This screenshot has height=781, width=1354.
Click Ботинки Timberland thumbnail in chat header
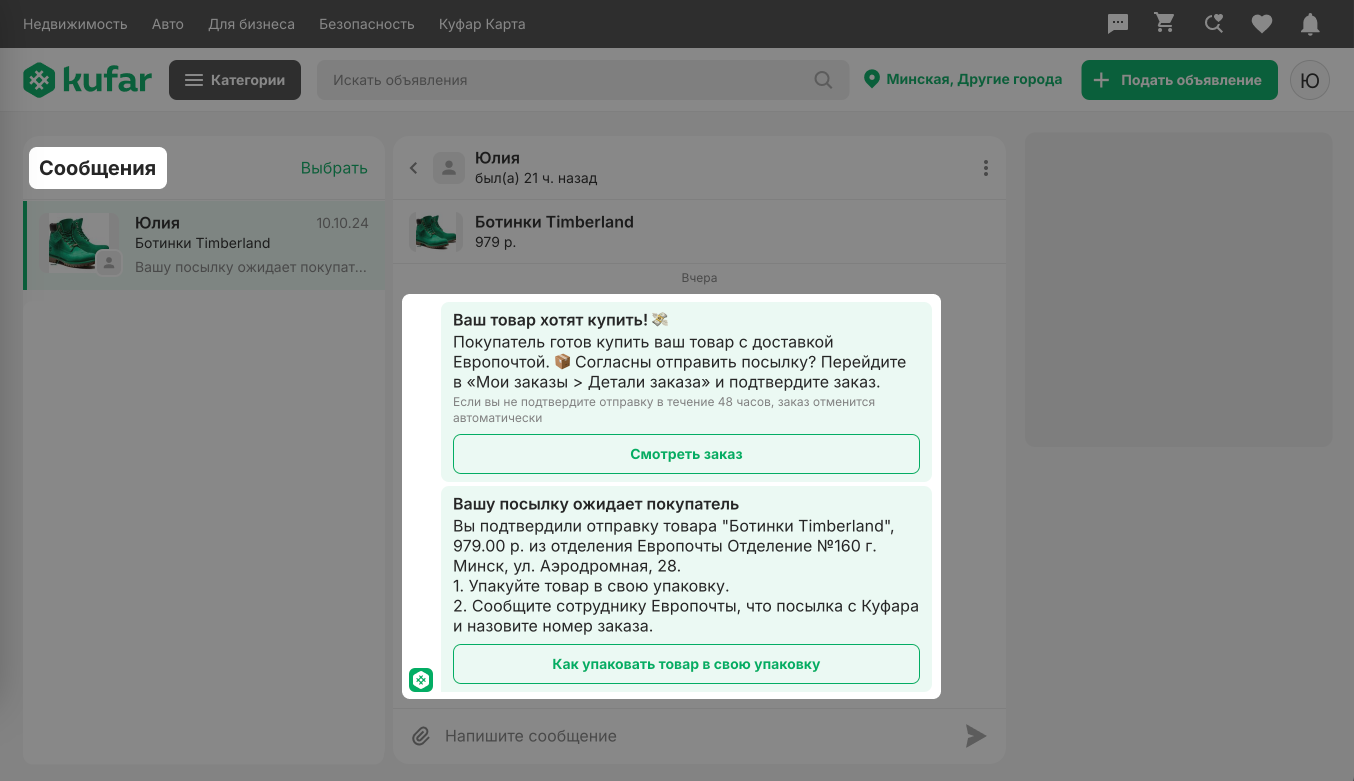(x=435, y=231)
